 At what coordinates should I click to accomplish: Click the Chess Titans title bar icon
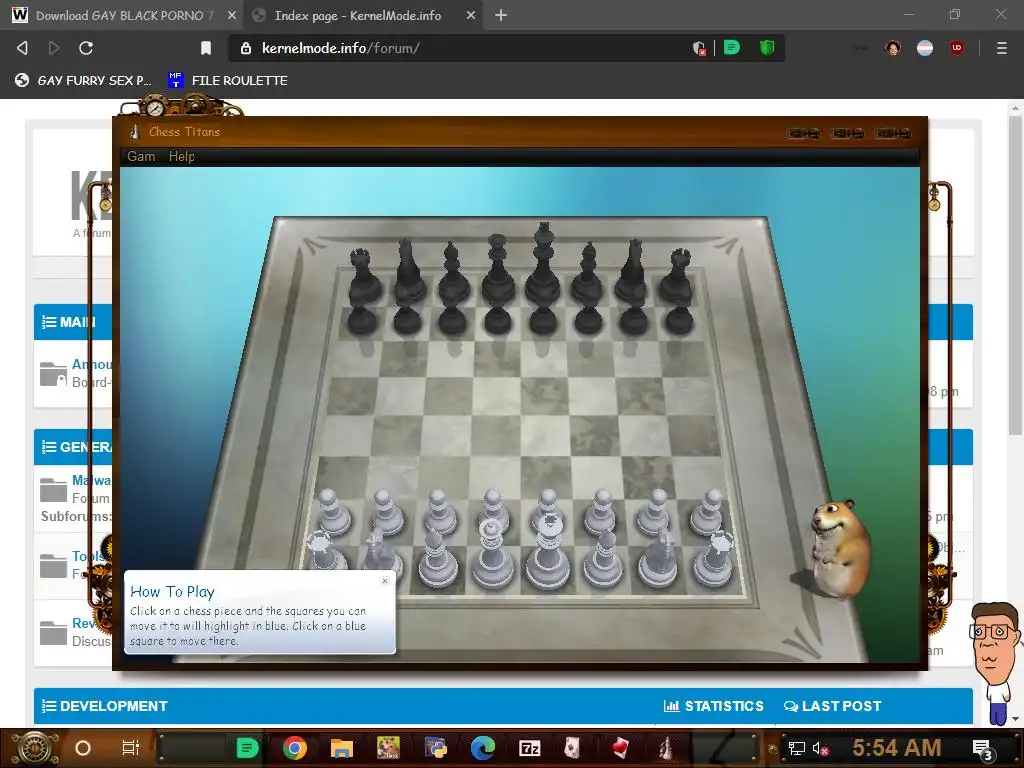pyautogui.click(x=135, y=131)
